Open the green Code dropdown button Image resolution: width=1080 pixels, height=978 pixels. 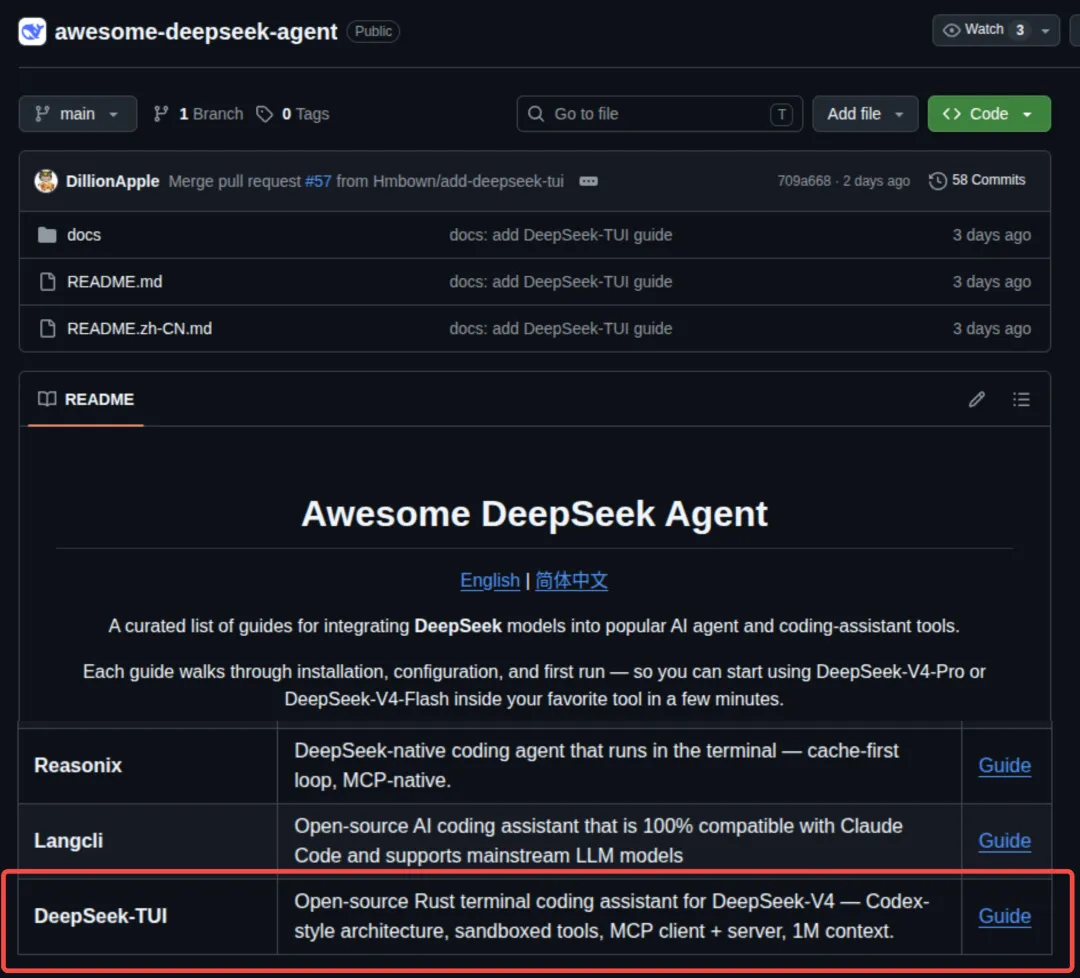click(x=988, y=114)
